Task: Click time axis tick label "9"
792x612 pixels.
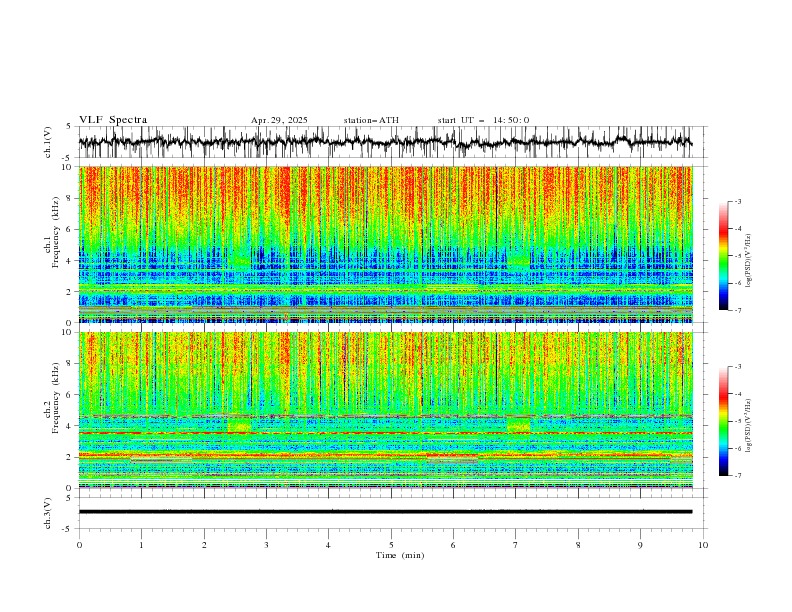Action: [x=641, y=545]
